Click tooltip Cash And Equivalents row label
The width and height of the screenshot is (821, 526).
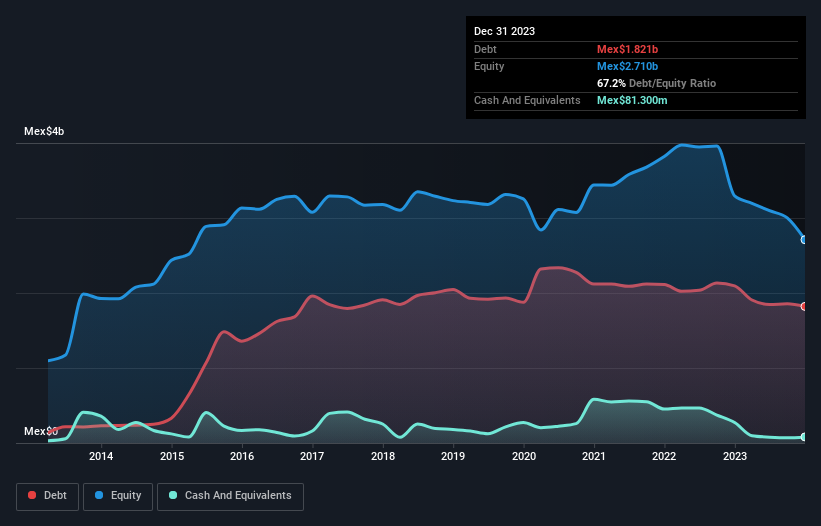(x=527, y=100)
